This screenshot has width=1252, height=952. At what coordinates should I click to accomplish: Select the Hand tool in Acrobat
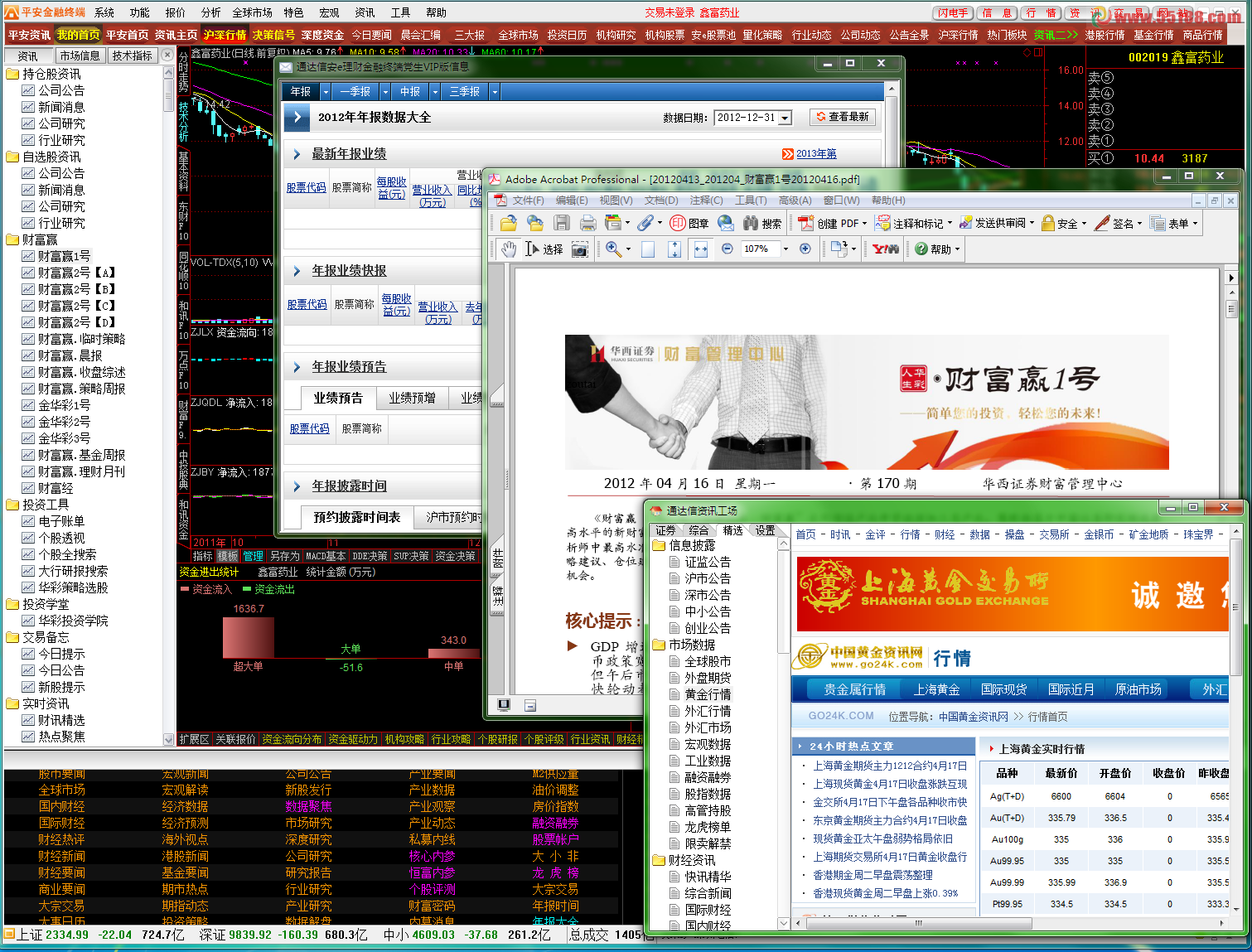508,249
